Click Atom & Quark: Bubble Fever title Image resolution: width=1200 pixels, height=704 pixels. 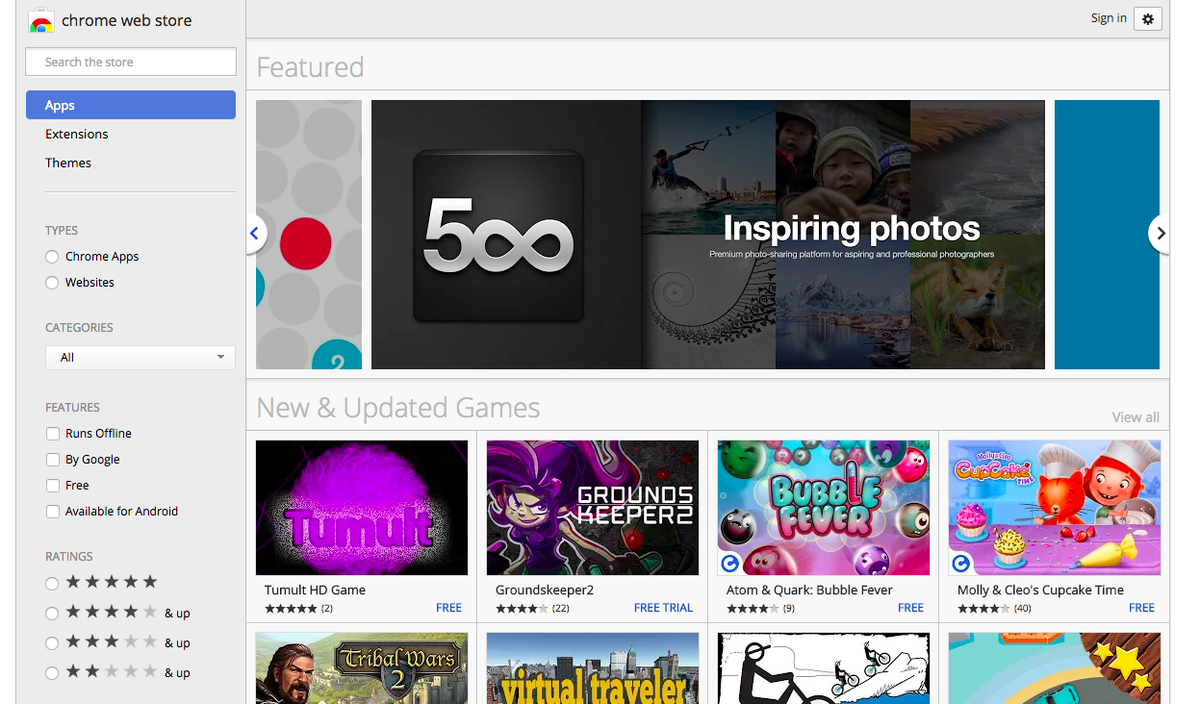pos(810,590)
